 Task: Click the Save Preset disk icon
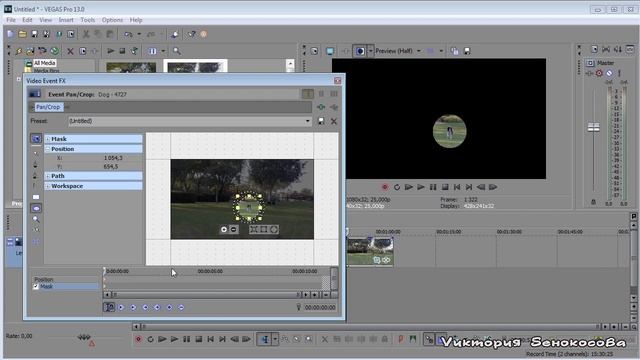coord(321,121)
